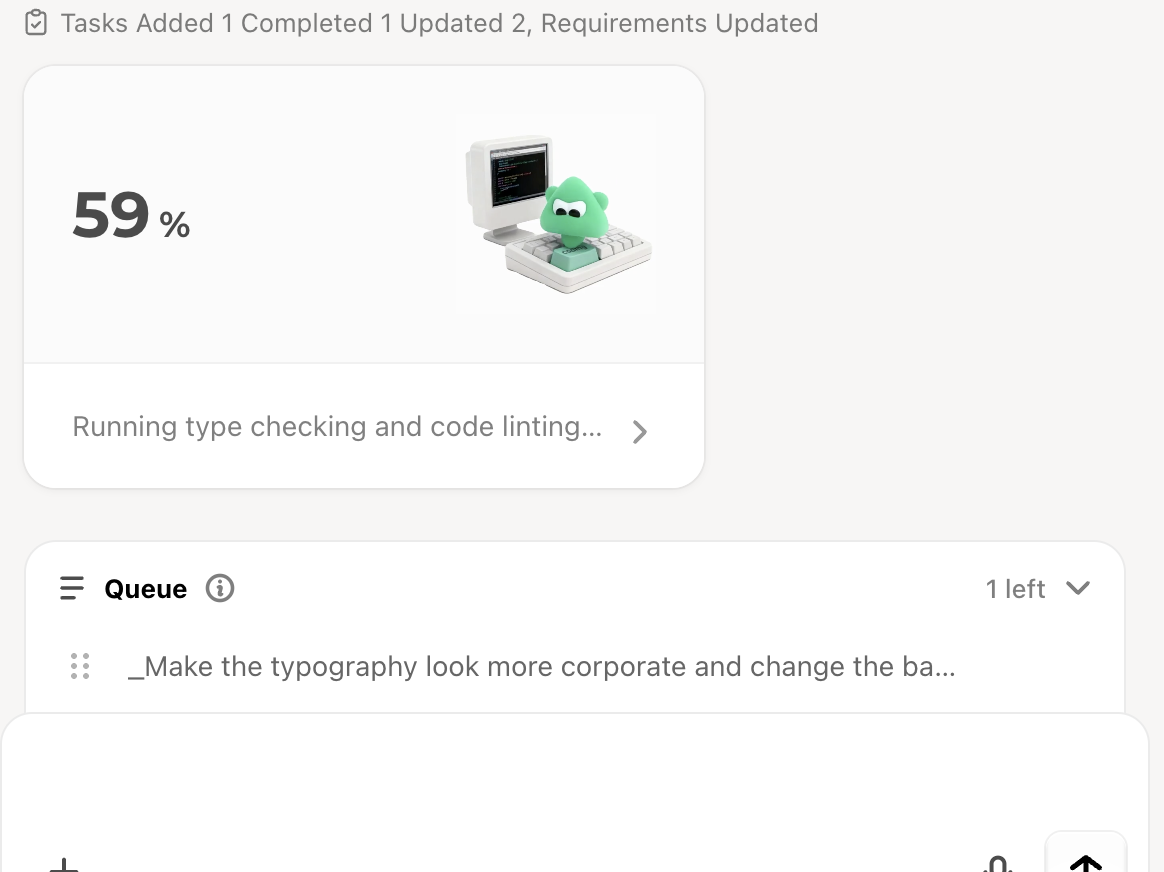Image resolution: width=1164 pixels, height=872 pixels.
Task: Click the plus attachment icon
Action: coord(64,864)
